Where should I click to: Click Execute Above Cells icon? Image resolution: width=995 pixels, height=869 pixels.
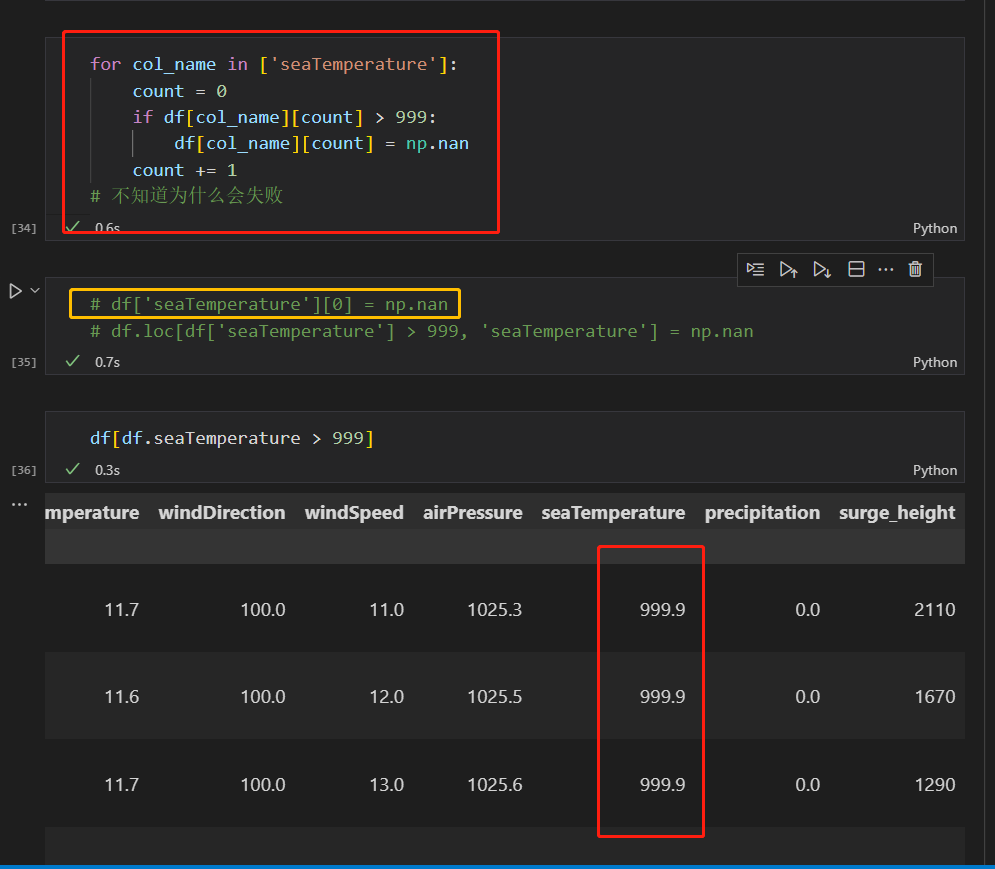click(789, 269)
